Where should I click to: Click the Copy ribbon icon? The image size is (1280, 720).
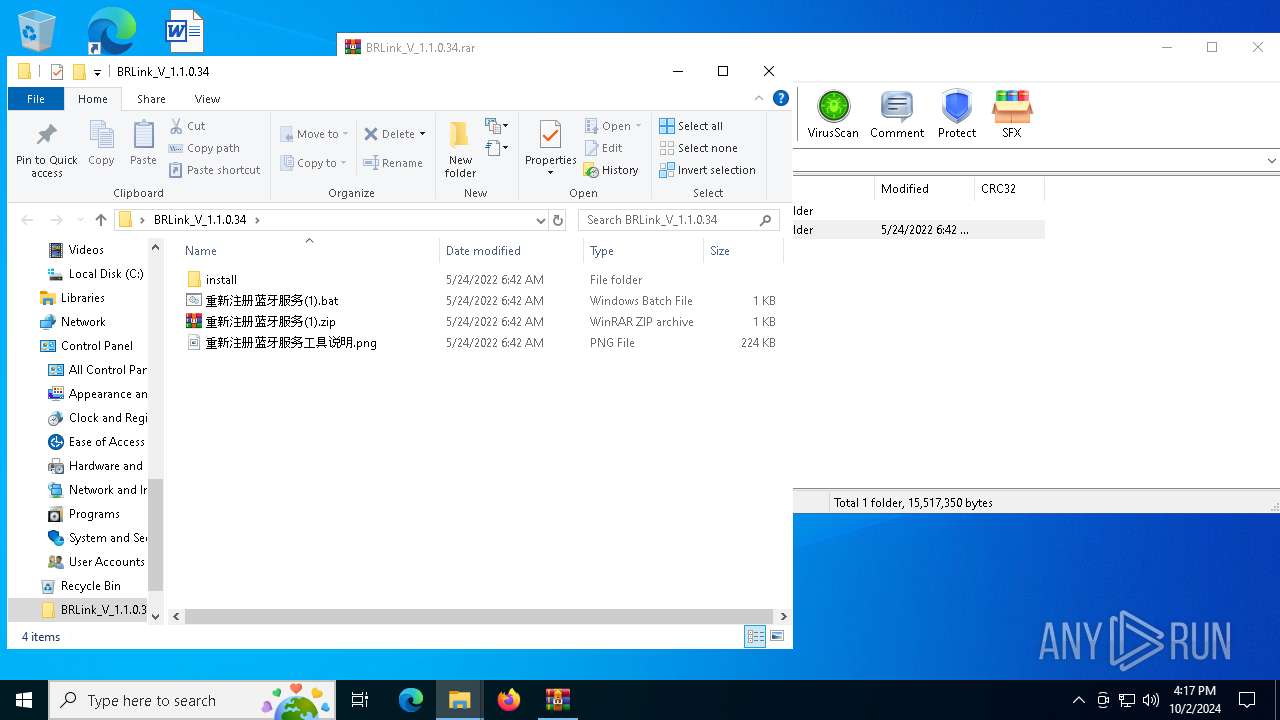click(x=101, y=143)
